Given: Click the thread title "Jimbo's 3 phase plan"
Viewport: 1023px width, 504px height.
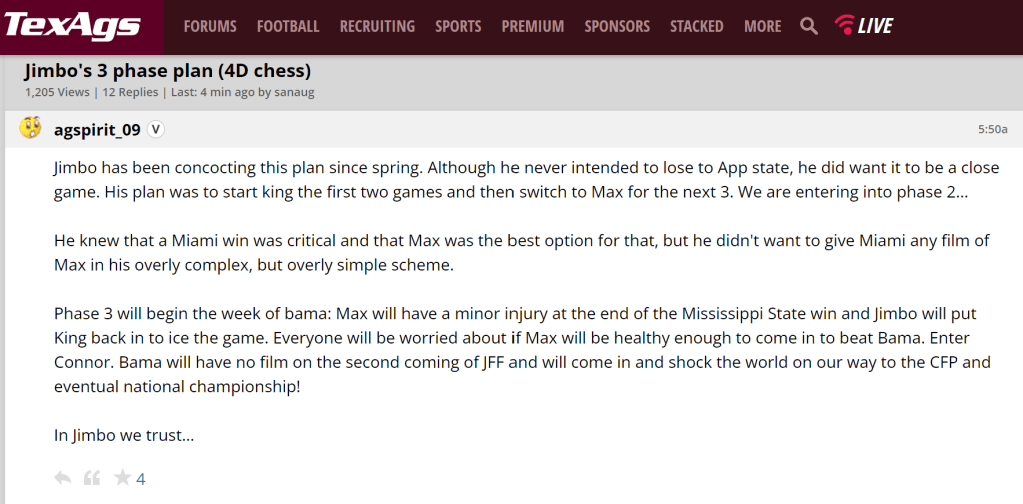Looking at the screenshot, I should click(167, 71).
